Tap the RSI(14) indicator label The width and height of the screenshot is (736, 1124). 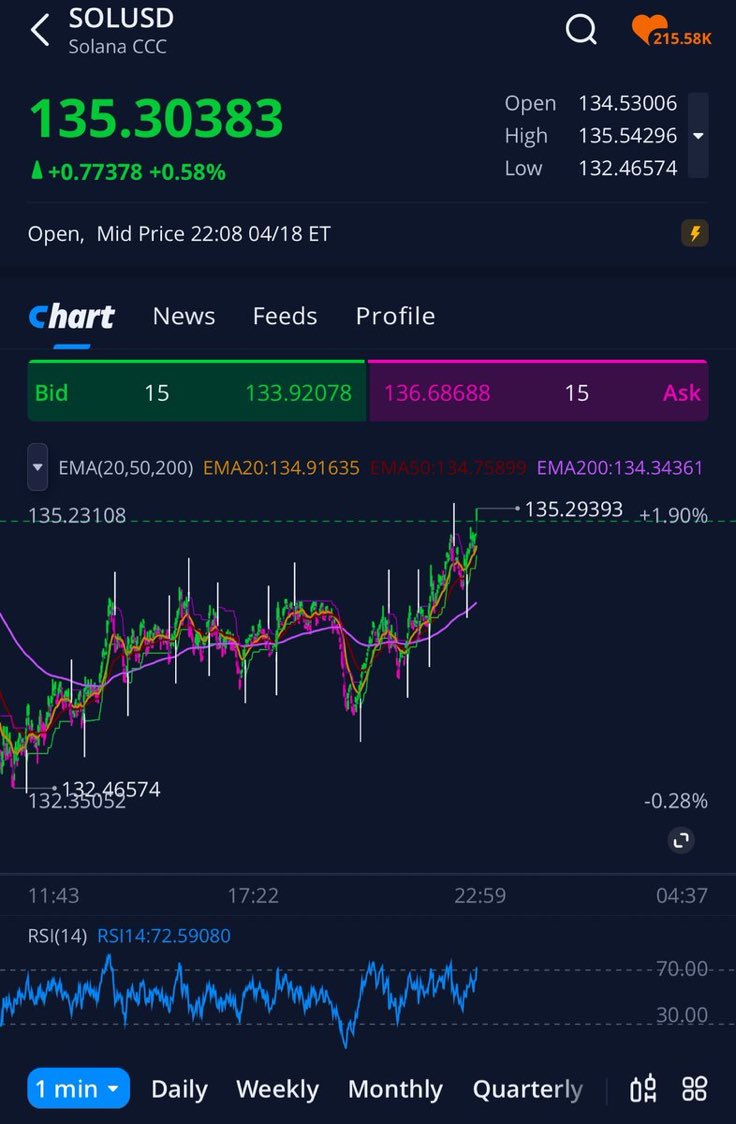57,935
